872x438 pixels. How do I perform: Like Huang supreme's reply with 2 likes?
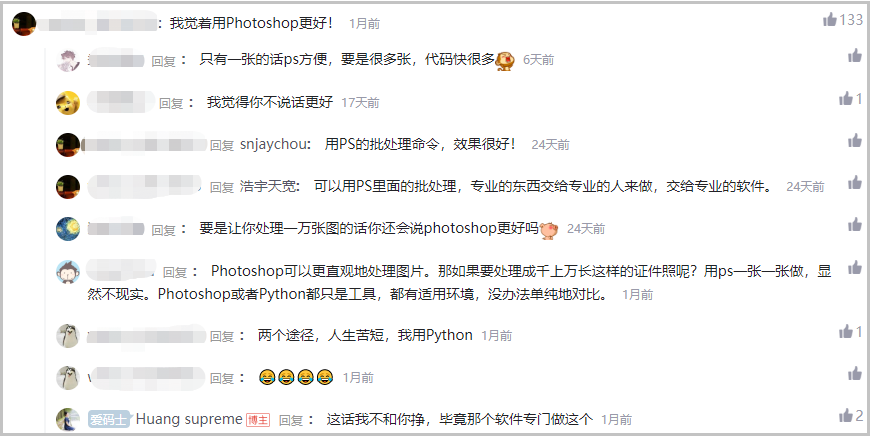846,415
